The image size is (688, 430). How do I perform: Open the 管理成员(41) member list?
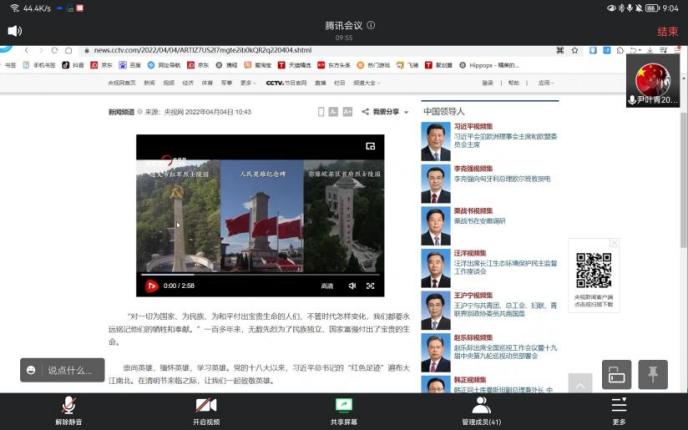[481, 410]
